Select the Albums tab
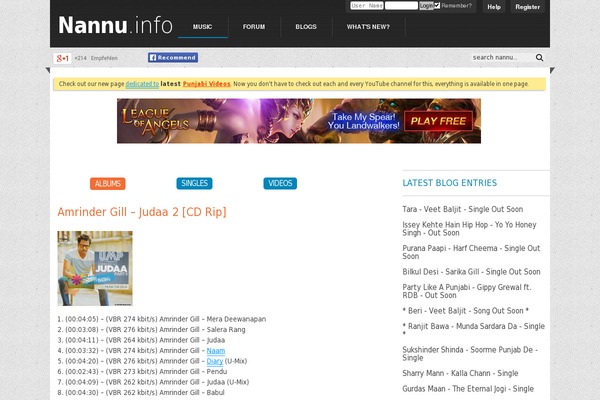The width and height of the screenshot is (600, 400). [108, 184]
